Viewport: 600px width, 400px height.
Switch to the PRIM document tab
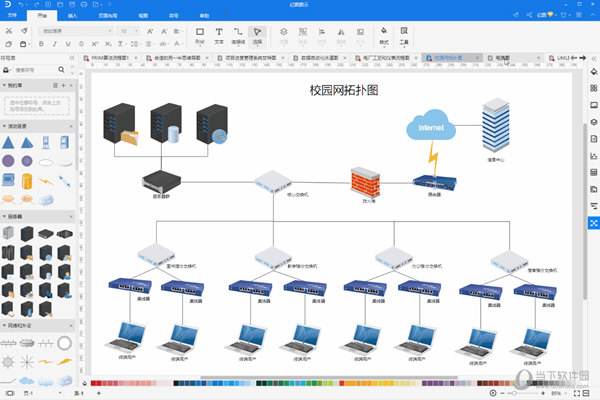[110, 58]
